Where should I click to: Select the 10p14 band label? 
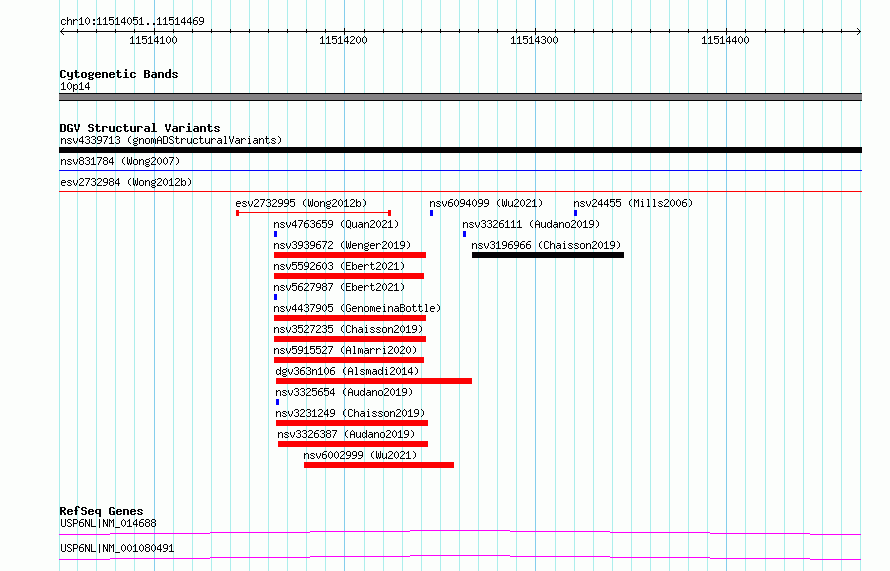pos(75,86)
